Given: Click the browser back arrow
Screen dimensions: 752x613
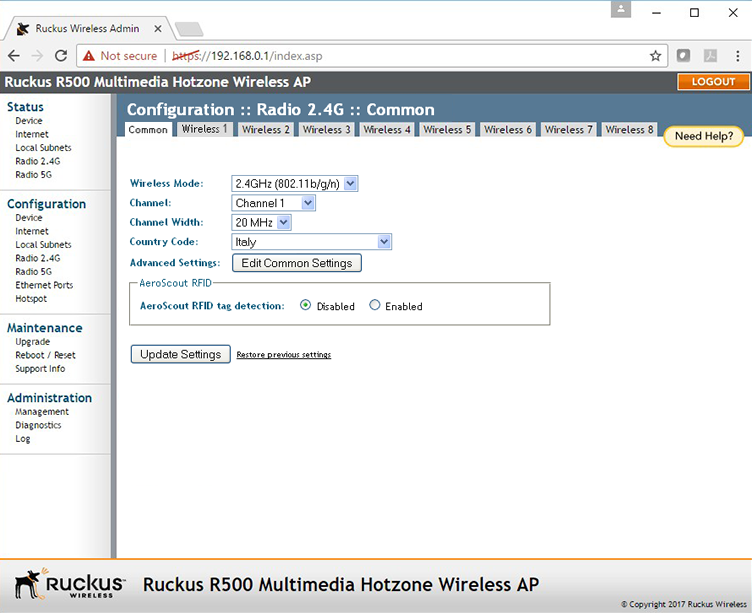Looking at the screenshot, I should tap(14, 56).
